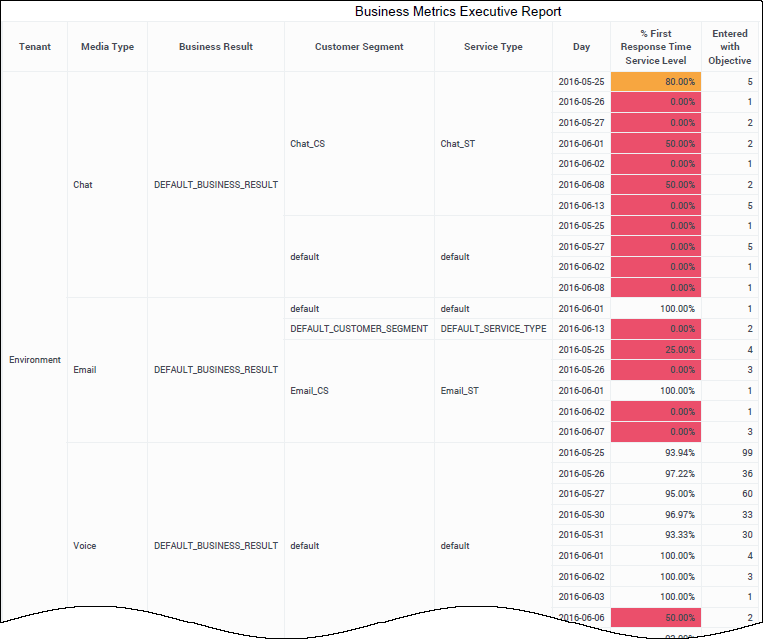Click the Email_ST service type cell

(x=459, y=391)
